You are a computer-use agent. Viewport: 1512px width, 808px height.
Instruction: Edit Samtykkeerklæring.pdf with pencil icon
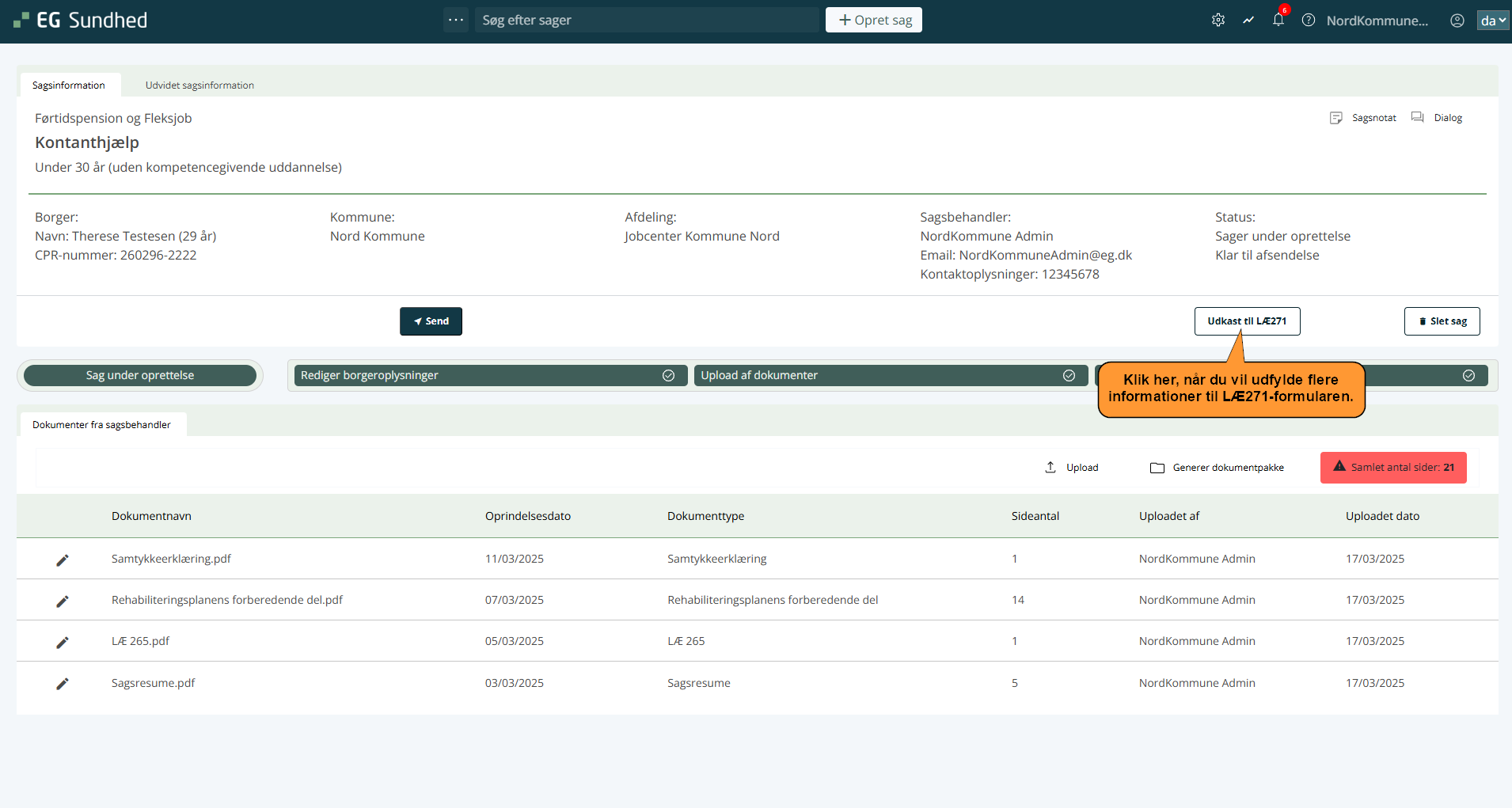click(63, 560)
